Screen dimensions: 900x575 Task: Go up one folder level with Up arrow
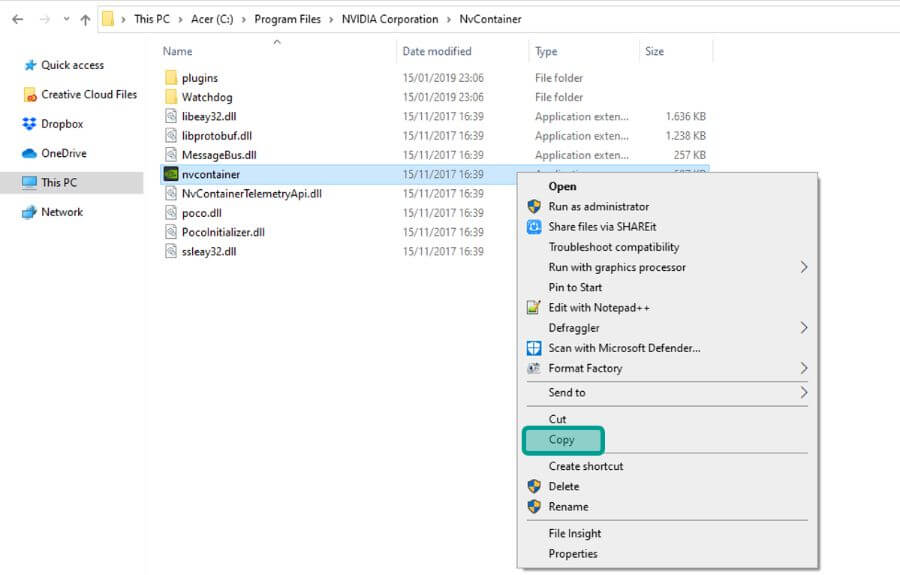(86, 20)
